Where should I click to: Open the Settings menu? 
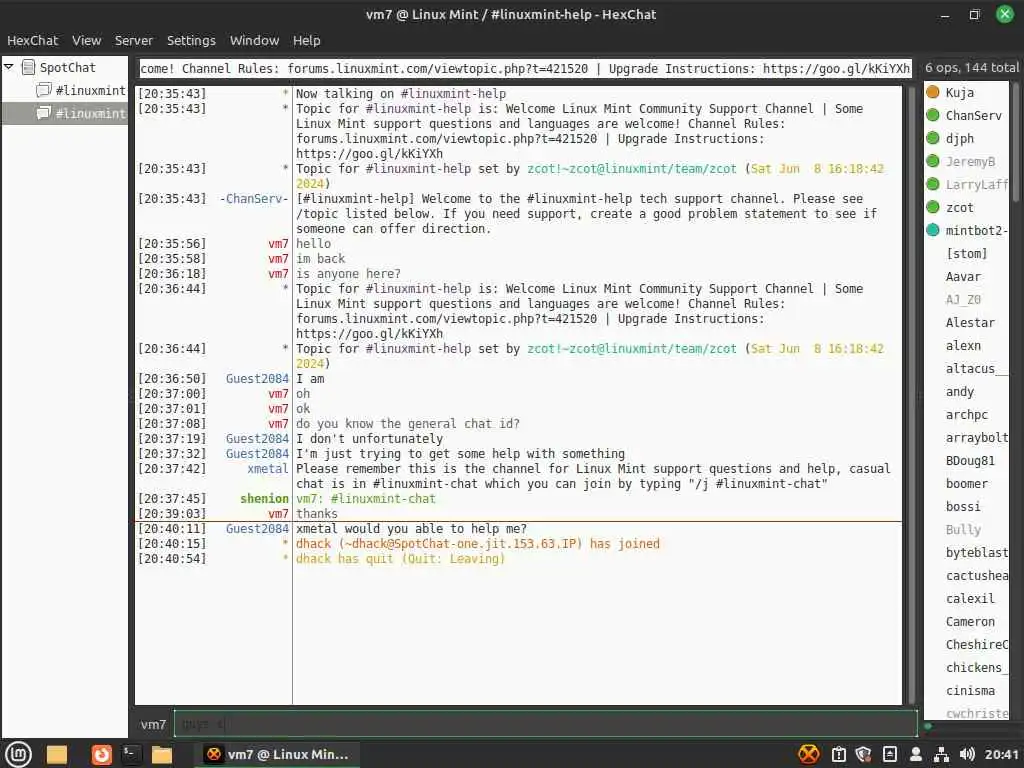191,40
